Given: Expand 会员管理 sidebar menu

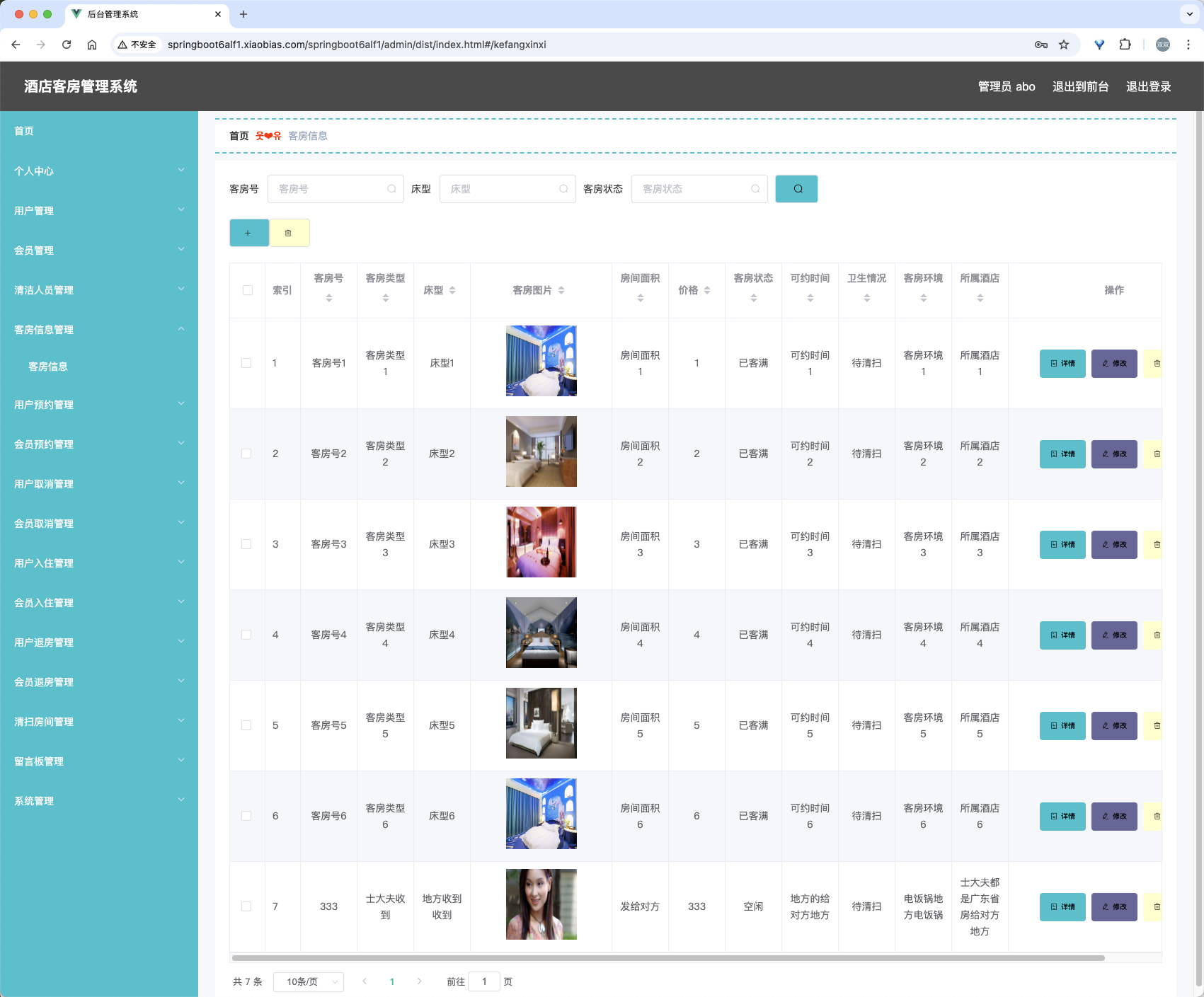Looking at the screenshot, I should 99,250.
